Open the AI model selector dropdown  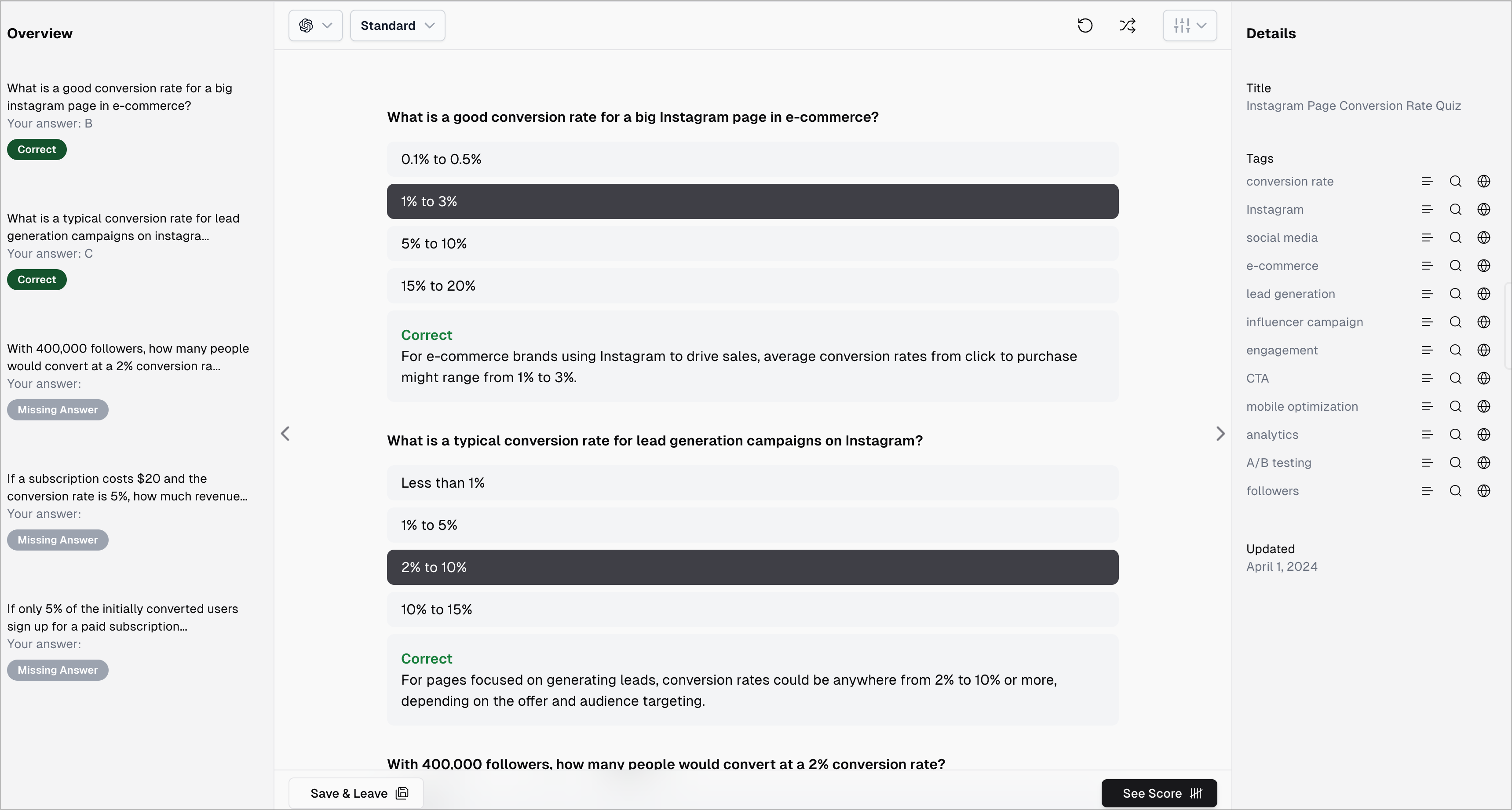pyautogui.click(x=315, y=26)
